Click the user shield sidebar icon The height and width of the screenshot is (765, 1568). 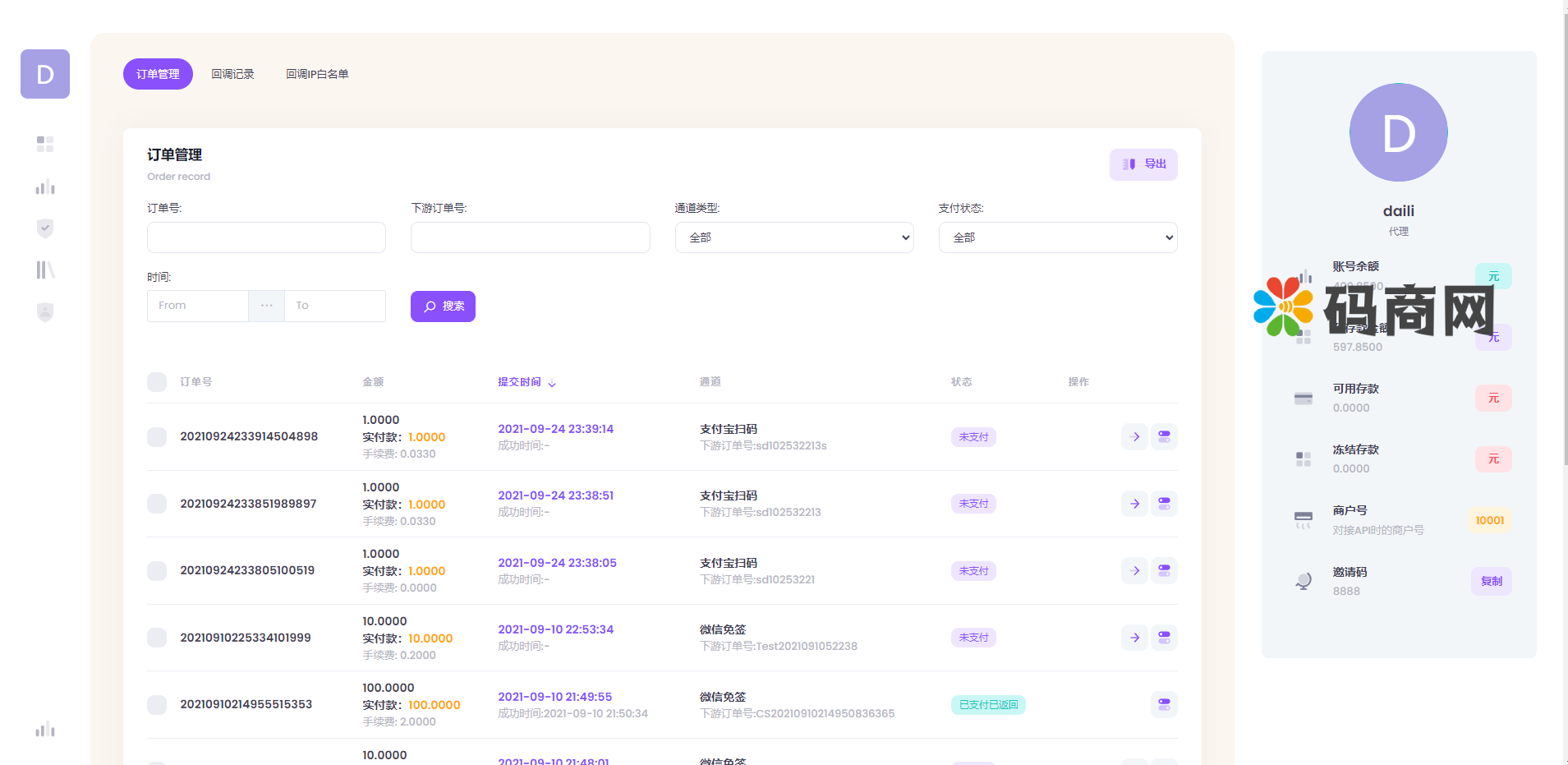coord(45,312)
